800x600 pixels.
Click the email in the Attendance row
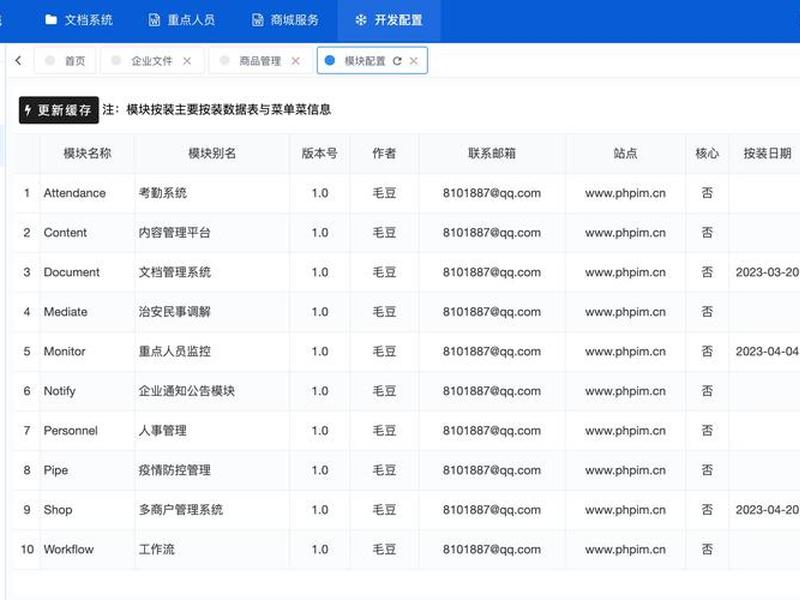(492, 193)
